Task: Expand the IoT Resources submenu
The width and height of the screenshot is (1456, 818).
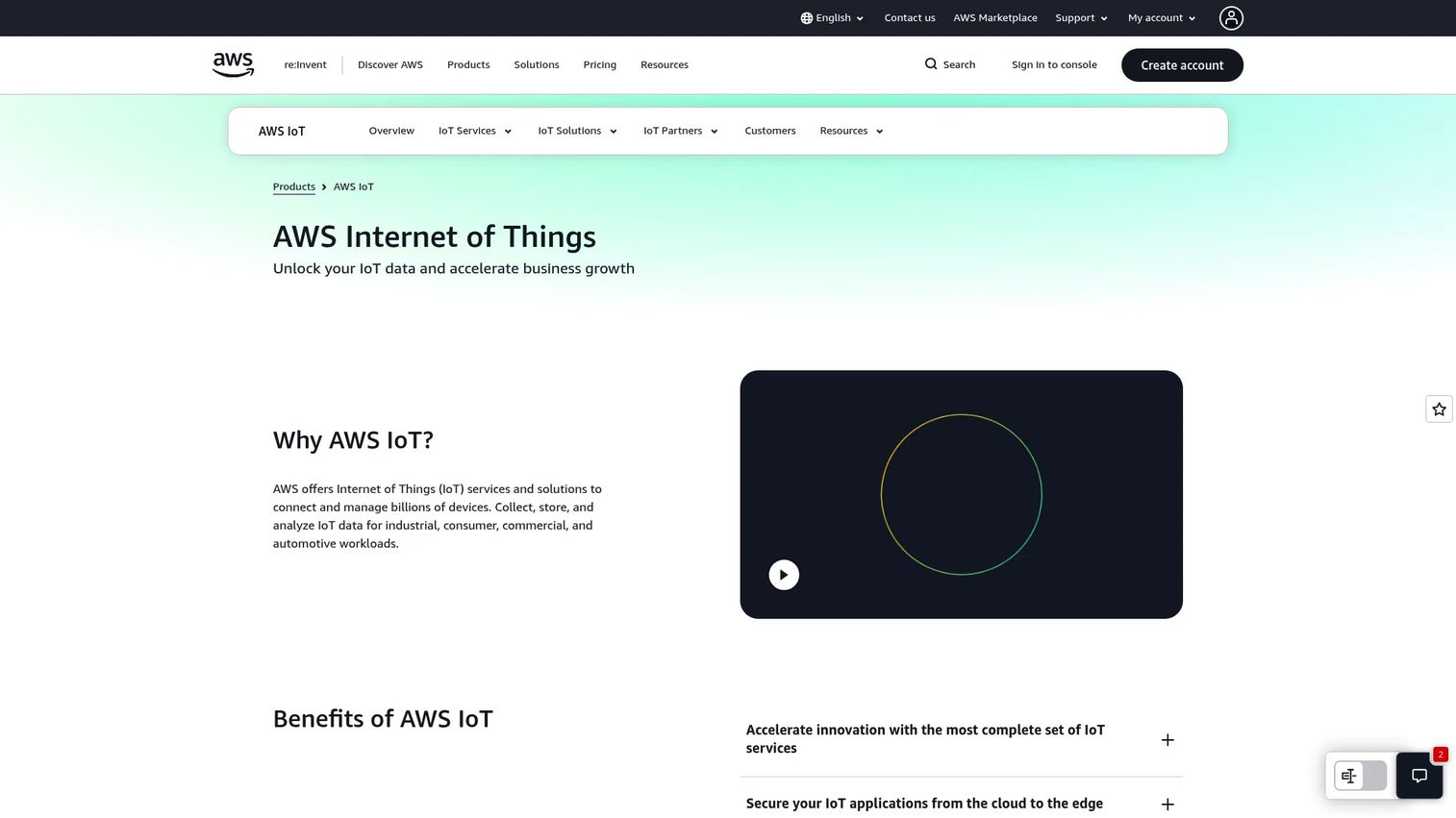Action: pos(851,131)
